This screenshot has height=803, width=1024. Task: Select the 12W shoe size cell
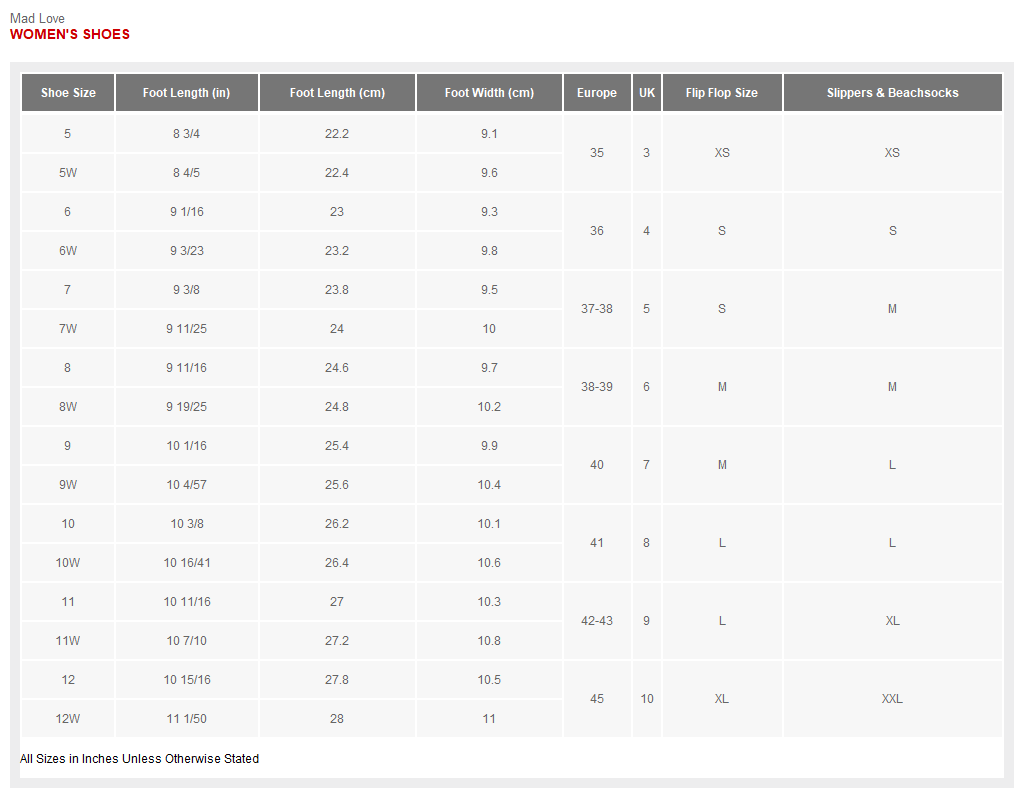pos(68,719)
